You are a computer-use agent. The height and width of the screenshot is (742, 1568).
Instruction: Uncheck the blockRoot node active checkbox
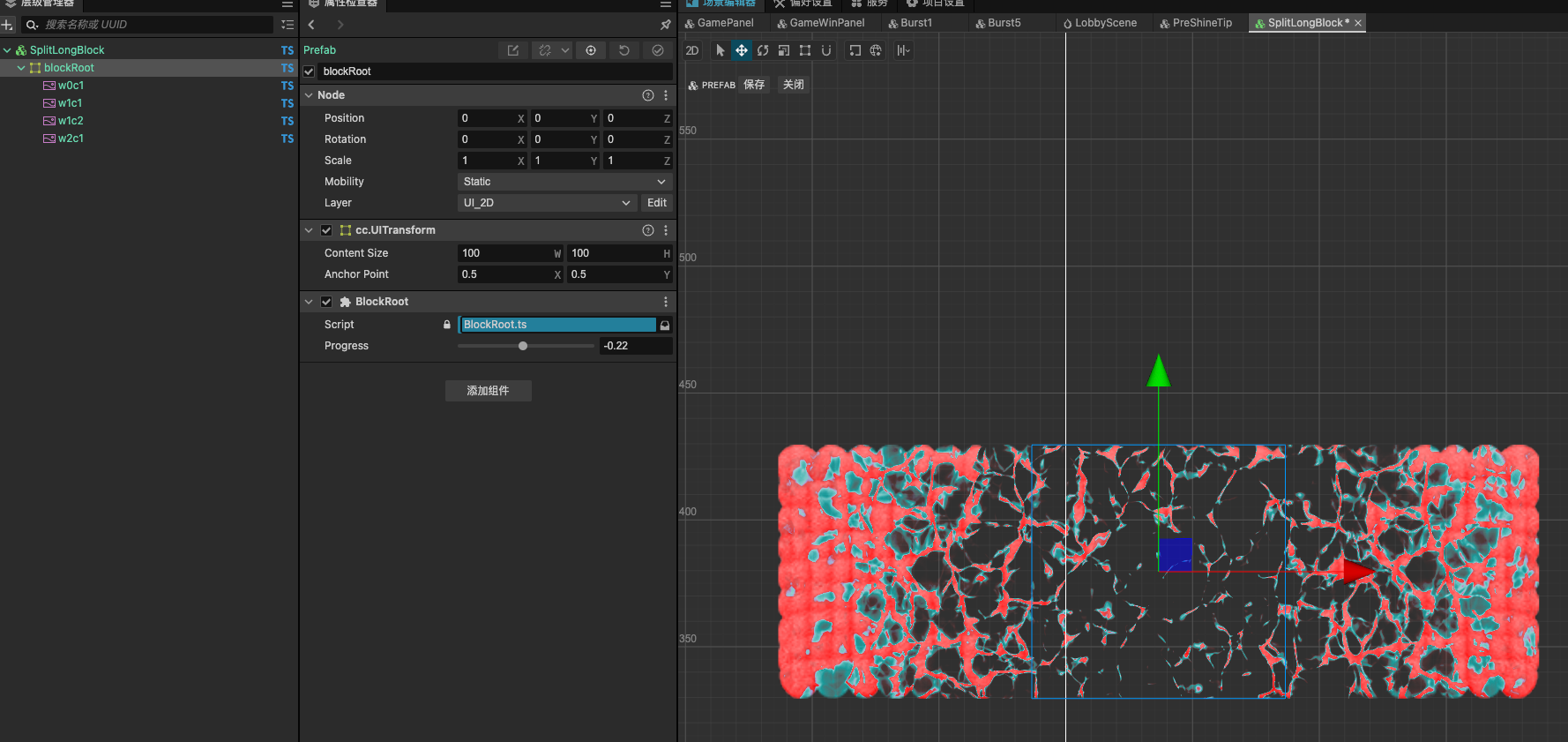tap(310, 71)
